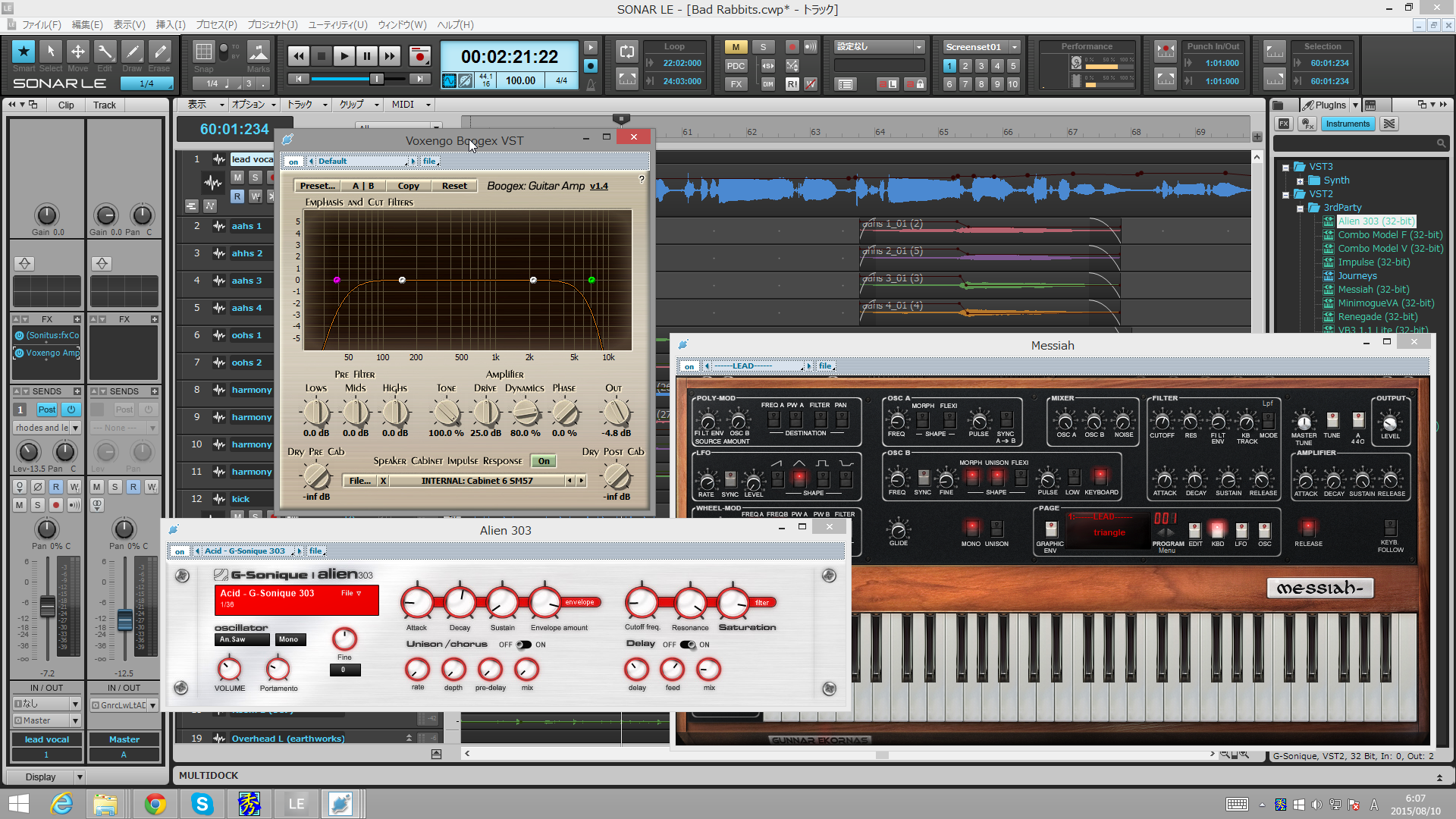The image size is (1456, 819).
Task: Toggle Alien 303 Unison/chorus switch
Action: 524,645
